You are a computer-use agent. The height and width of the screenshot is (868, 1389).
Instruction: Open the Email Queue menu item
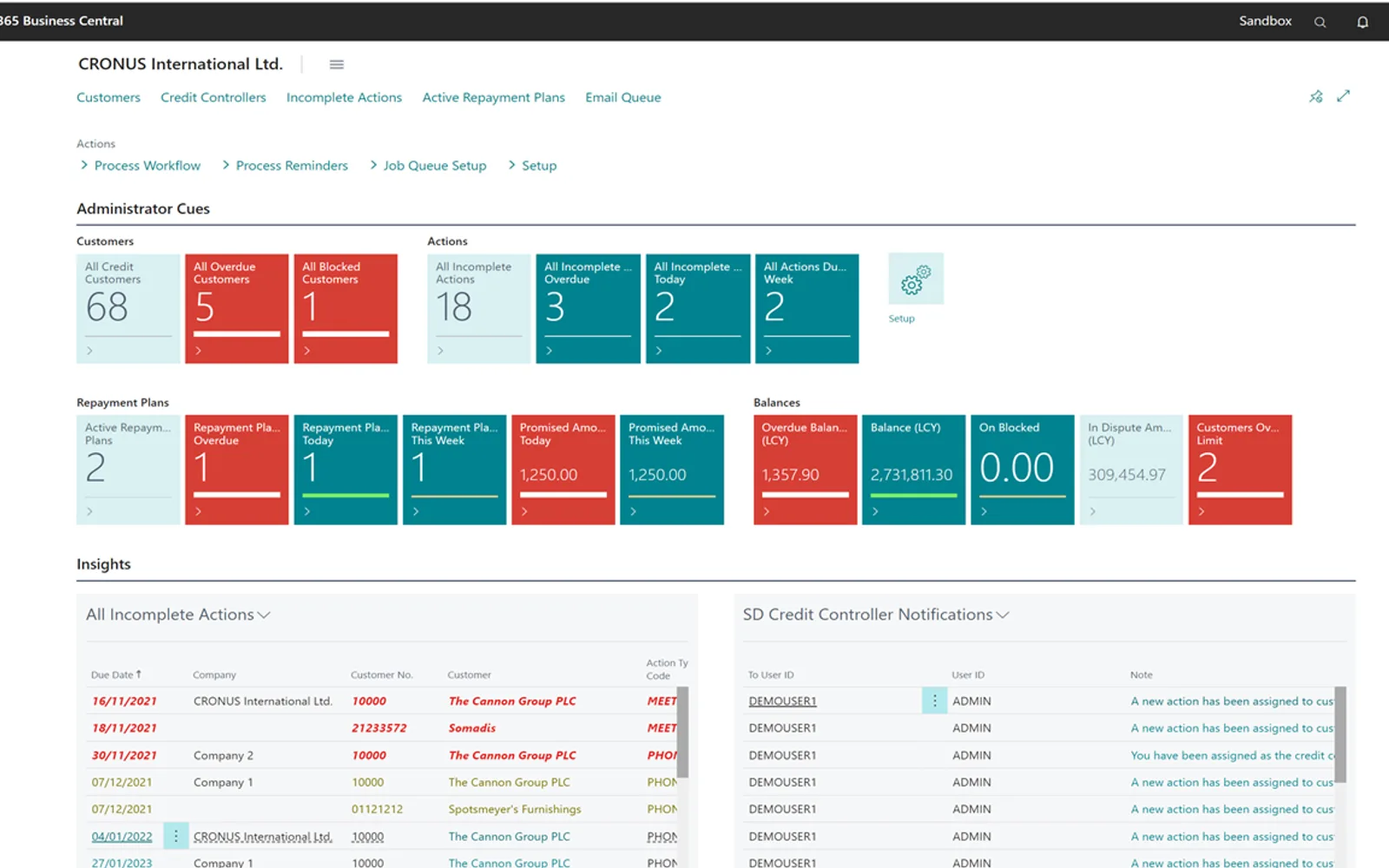coord(623,97)
